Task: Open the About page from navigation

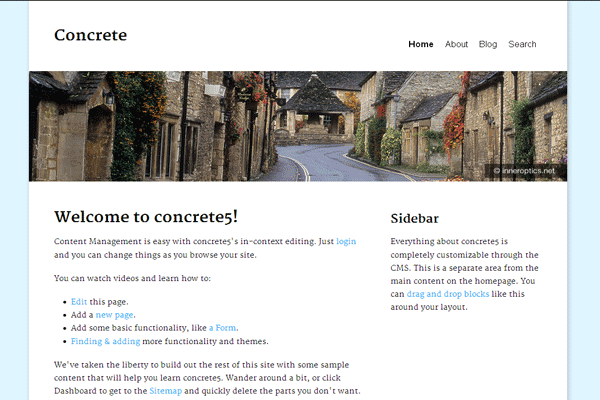Action: click(x=456, y=44)
